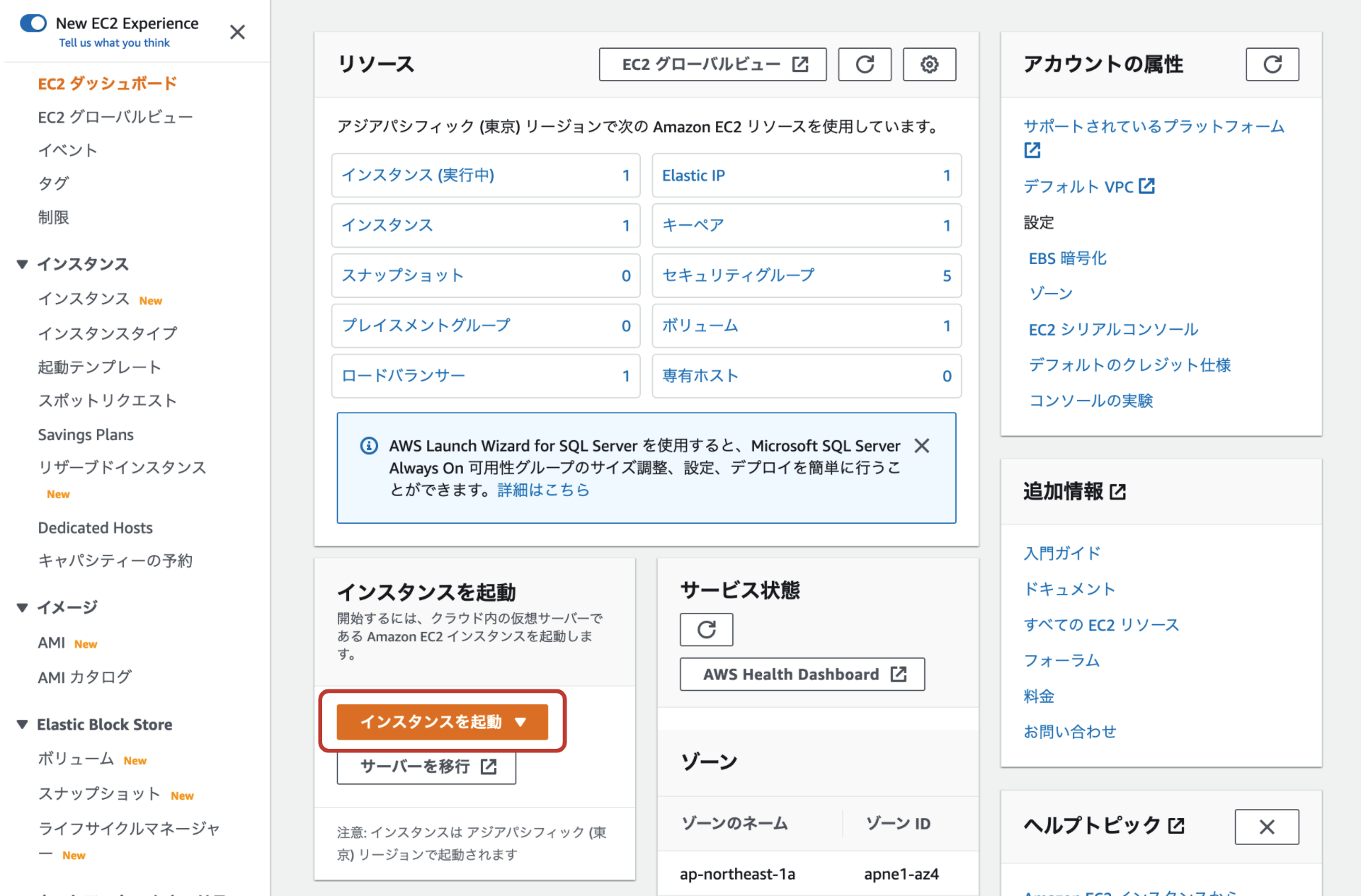Open AMI カタログ from the sidebar
1361x896 pixels.
[83, 677]
